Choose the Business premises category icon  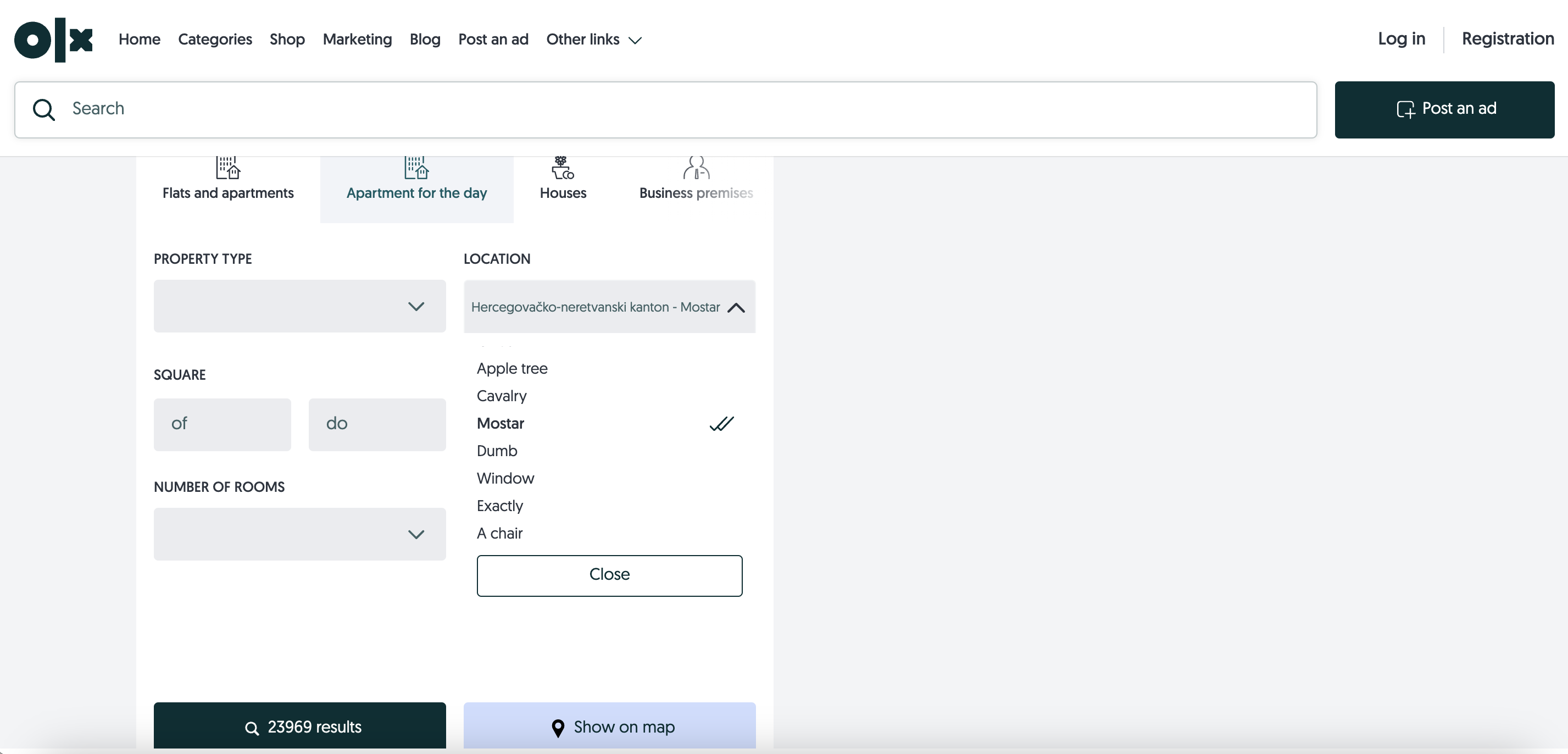click(696, 168)
